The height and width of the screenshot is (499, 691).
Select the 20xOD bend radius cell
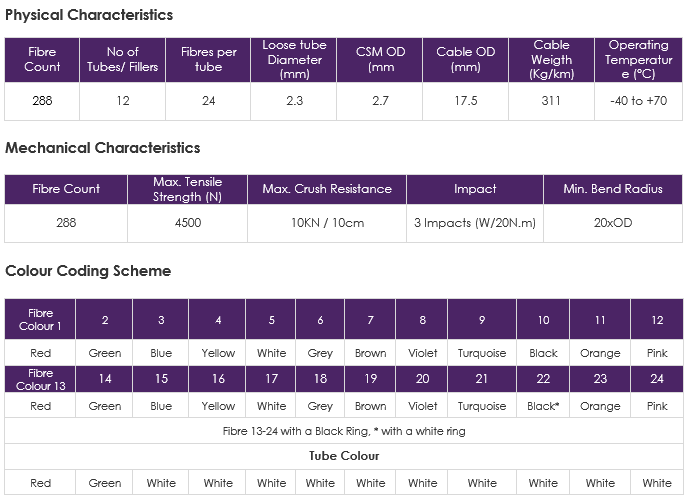click(x=613, y=223)
